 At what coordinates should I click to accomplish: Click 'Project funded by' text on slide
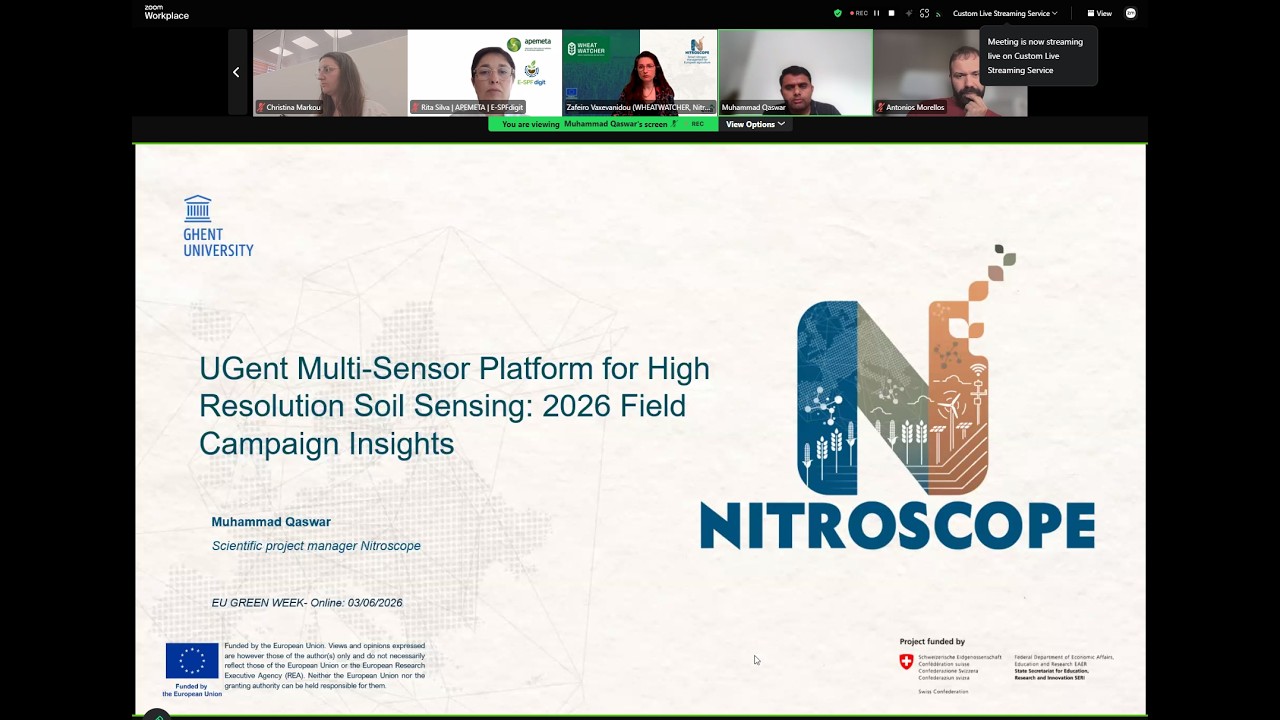(932, 642)
